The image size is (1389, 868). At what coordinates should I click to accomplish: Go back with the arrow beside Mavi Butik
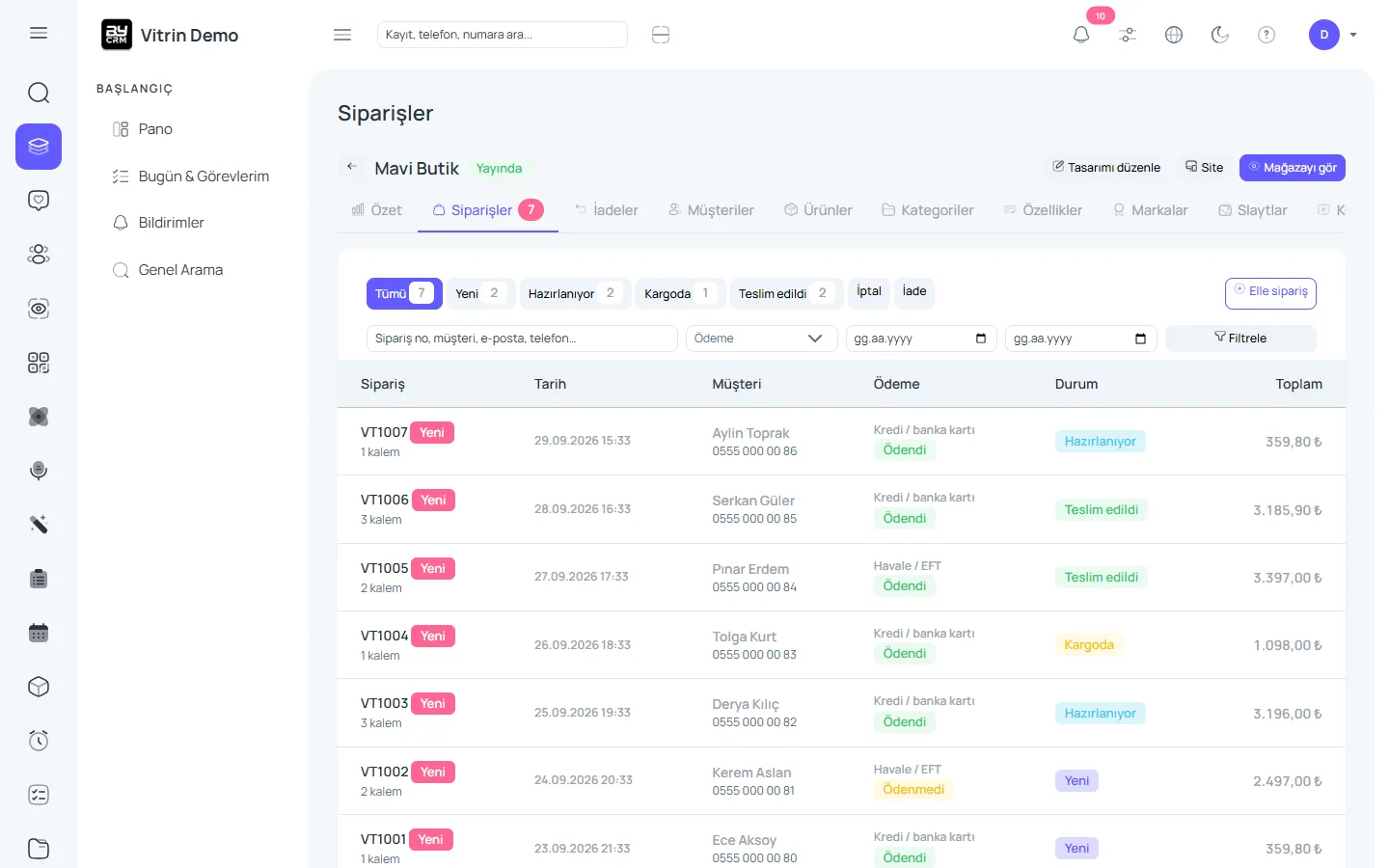pyautogui.click(x=352, y=167)
